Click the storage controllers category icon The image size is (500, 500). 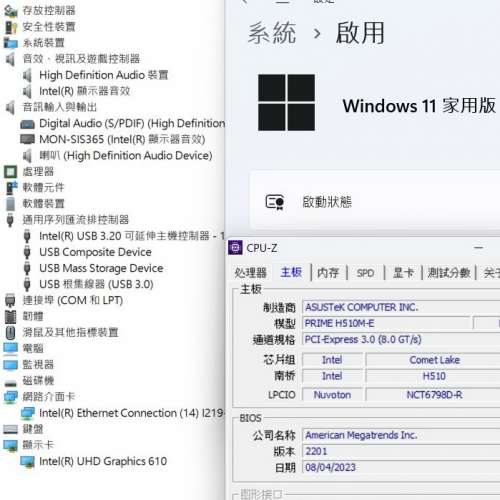[x=11, y=11]
